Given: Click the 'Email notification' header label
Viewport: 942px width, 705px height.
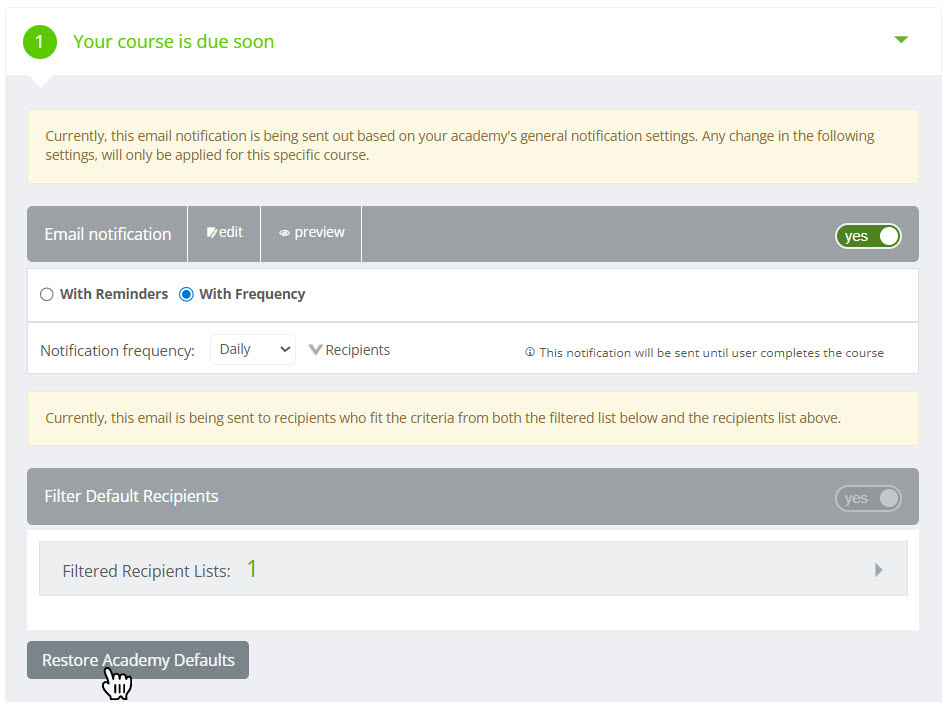Looking at the screenshot, I should [108, 234].
